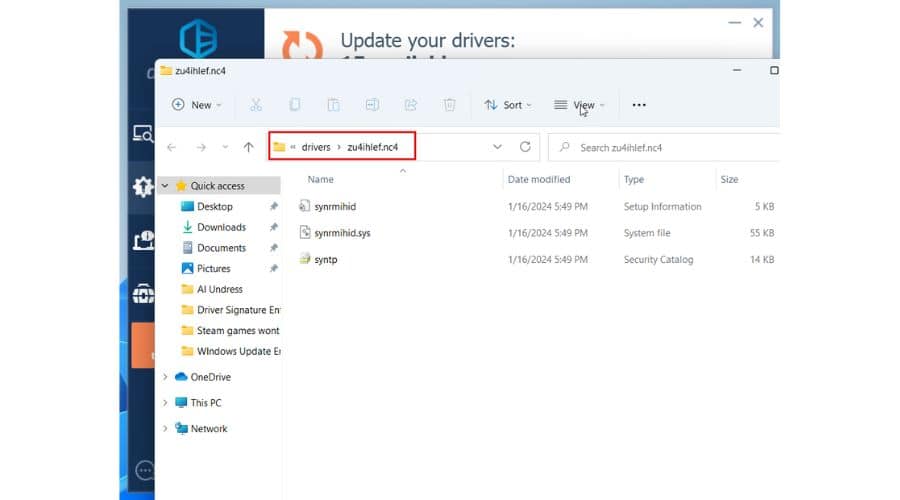Click the backup alert icon in driver app sidebar

[x=143, y=239]
